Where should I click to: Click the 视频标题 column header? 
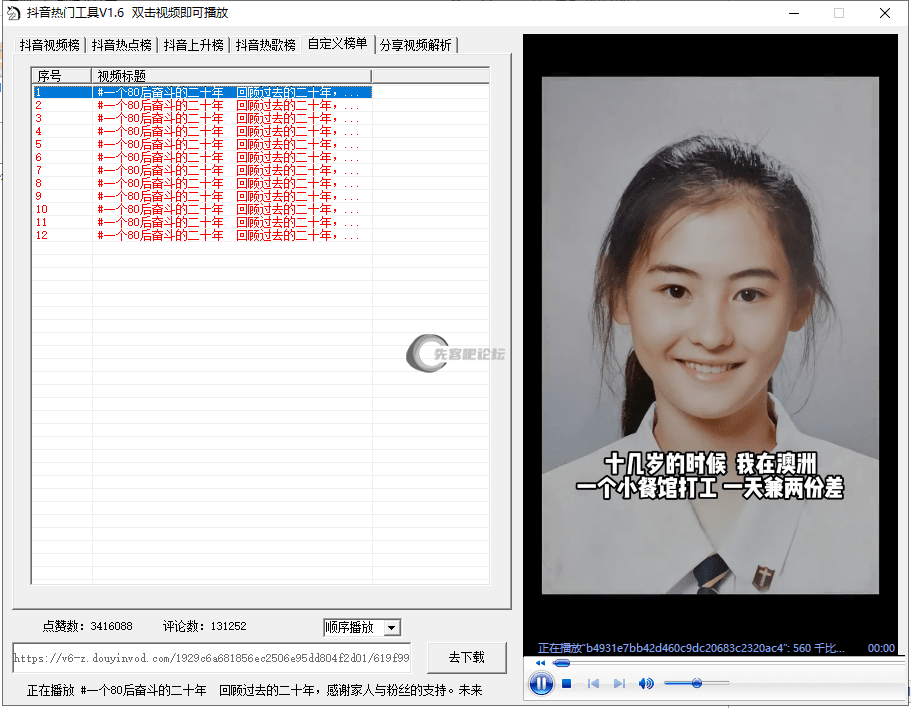230,76
